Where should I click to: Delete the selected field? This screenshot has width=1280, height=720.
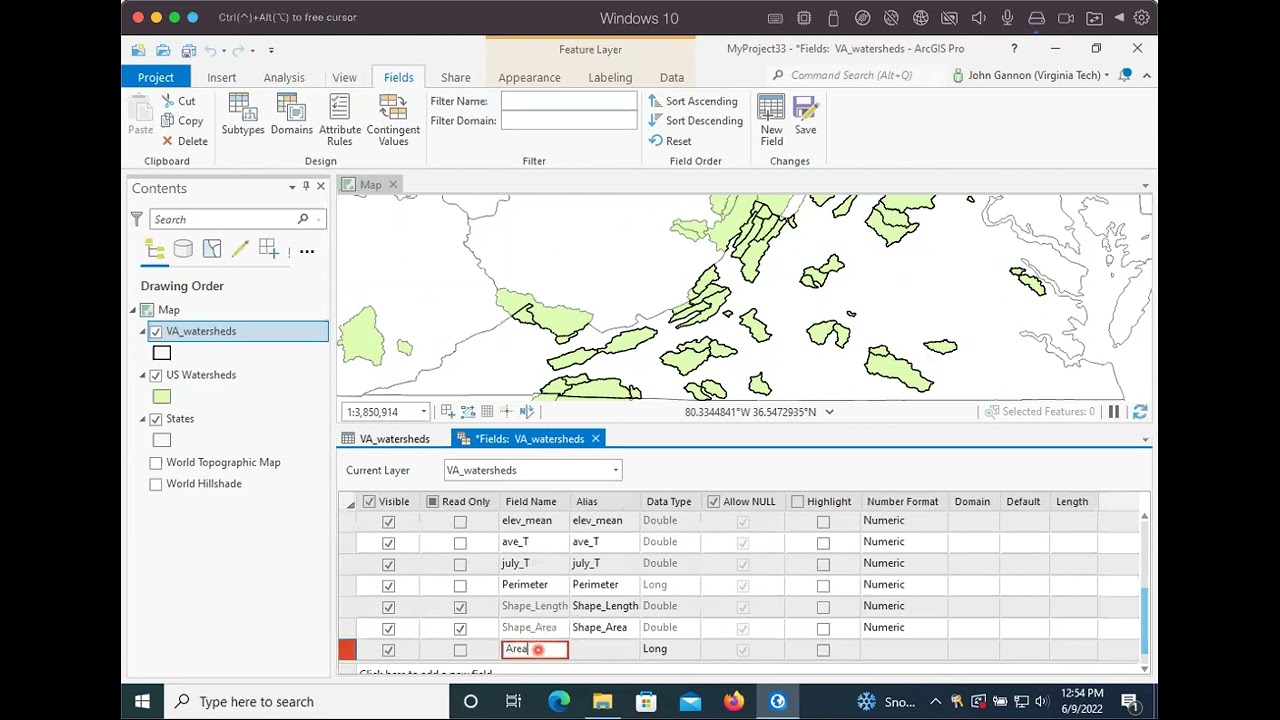[184, 141]
